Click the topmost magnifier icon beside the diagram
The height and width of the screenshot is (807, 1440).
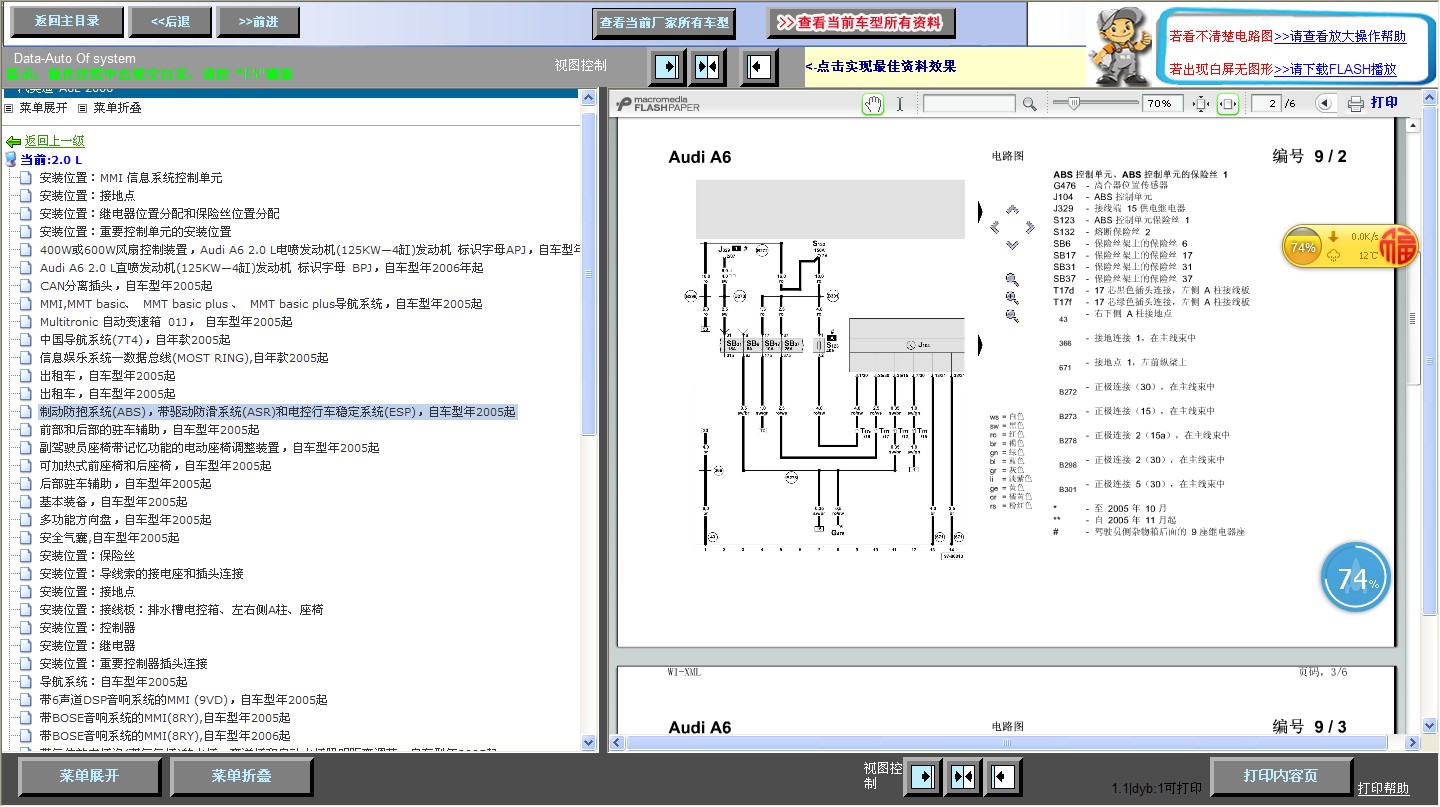[1012, 280]
